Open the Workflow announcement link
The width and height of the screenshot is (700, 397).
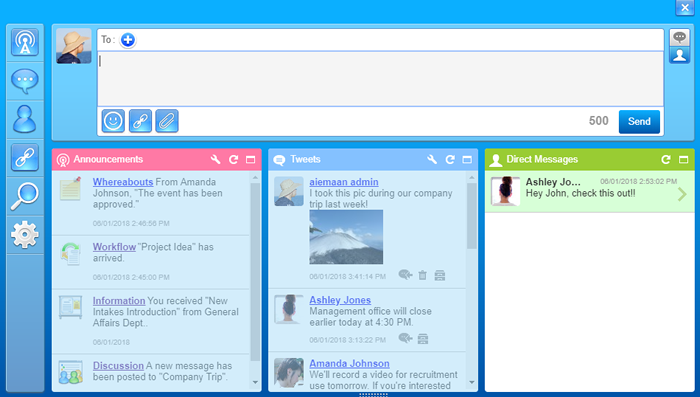point(114,247)
